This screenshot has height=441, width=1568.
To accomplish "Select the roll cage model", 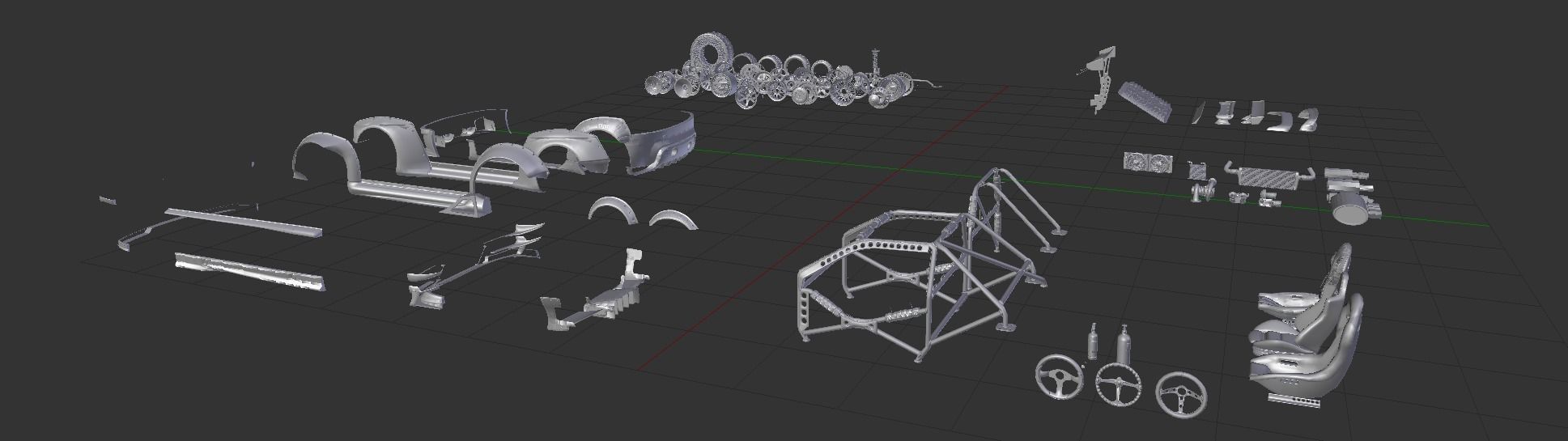I will point(923,267).
